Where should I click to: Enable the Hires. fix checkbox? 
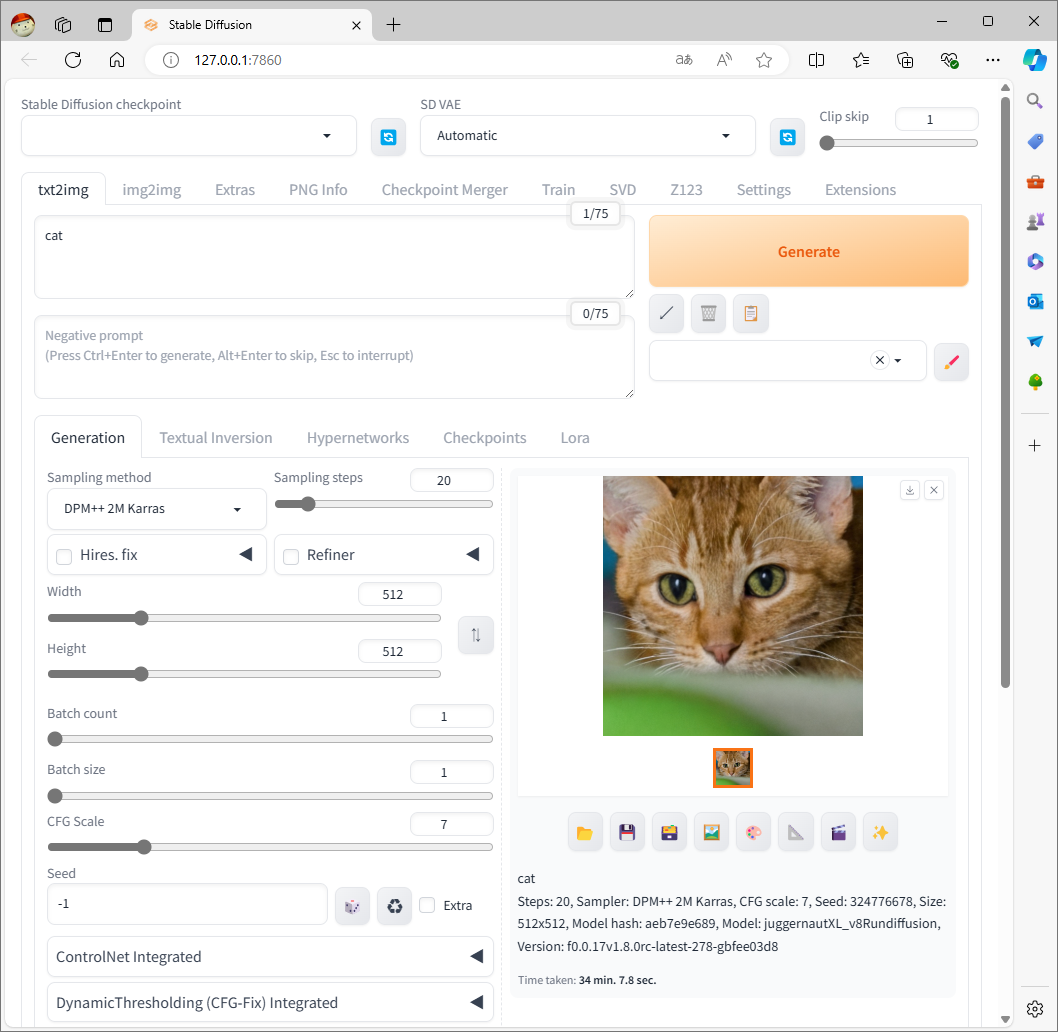coord(64,557)
